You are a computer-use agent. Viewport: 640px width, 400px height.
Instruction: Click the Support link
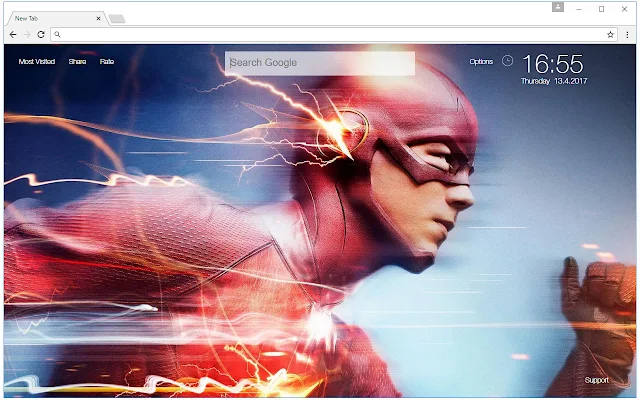pos(596,380)
